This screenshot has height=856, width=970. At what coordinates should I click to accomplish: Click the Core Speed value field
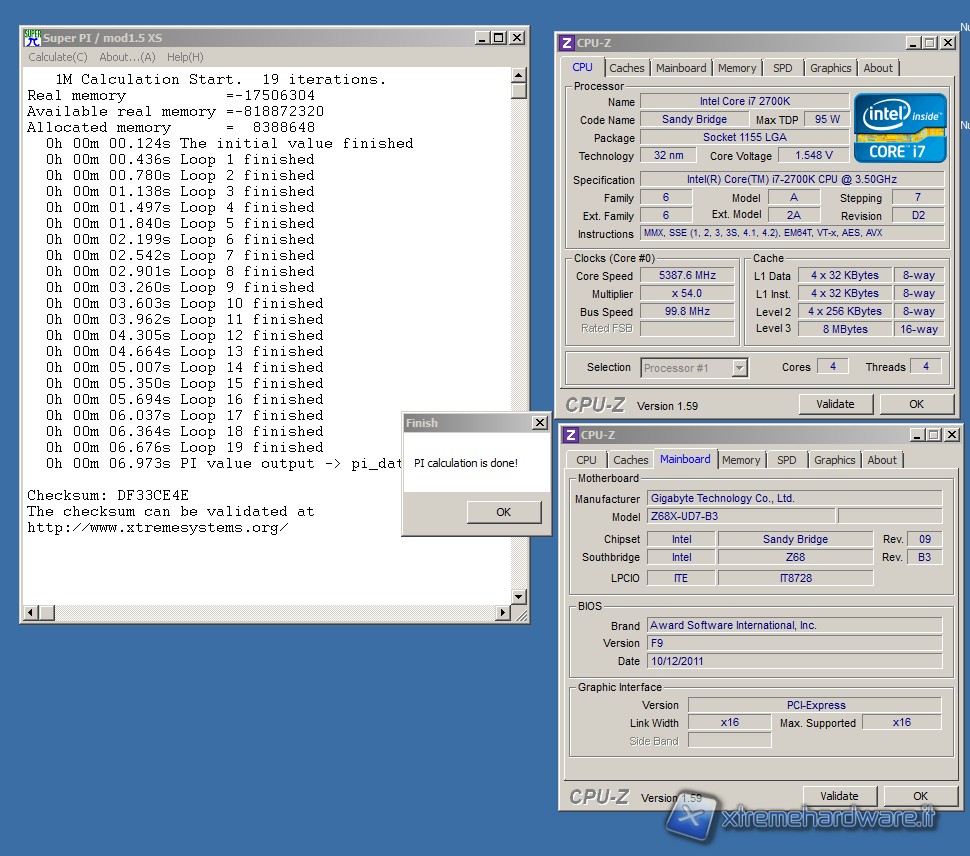click(686, 276)
